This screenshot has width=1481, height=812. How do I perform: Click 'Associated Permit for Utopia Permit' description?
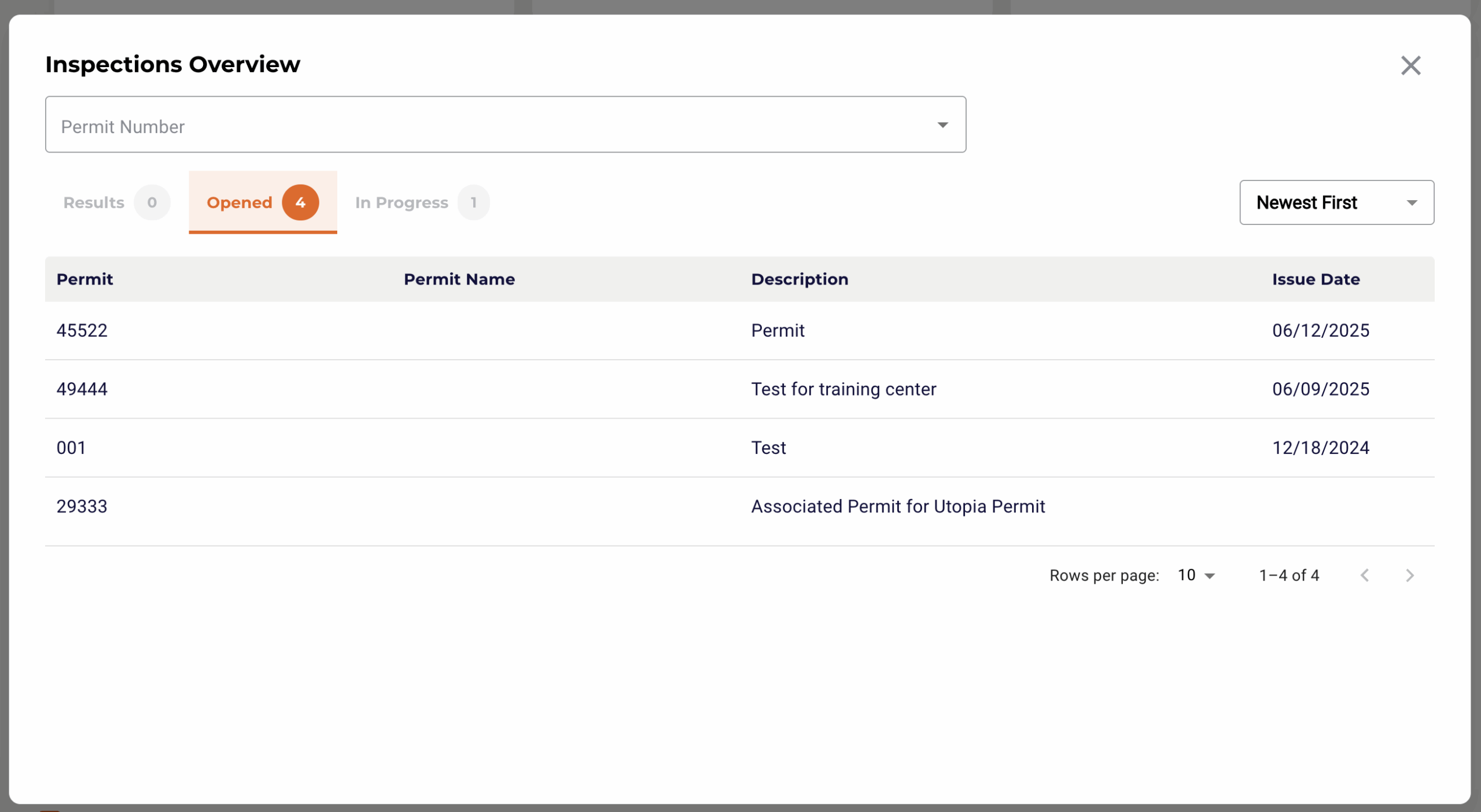click(898, 507)
